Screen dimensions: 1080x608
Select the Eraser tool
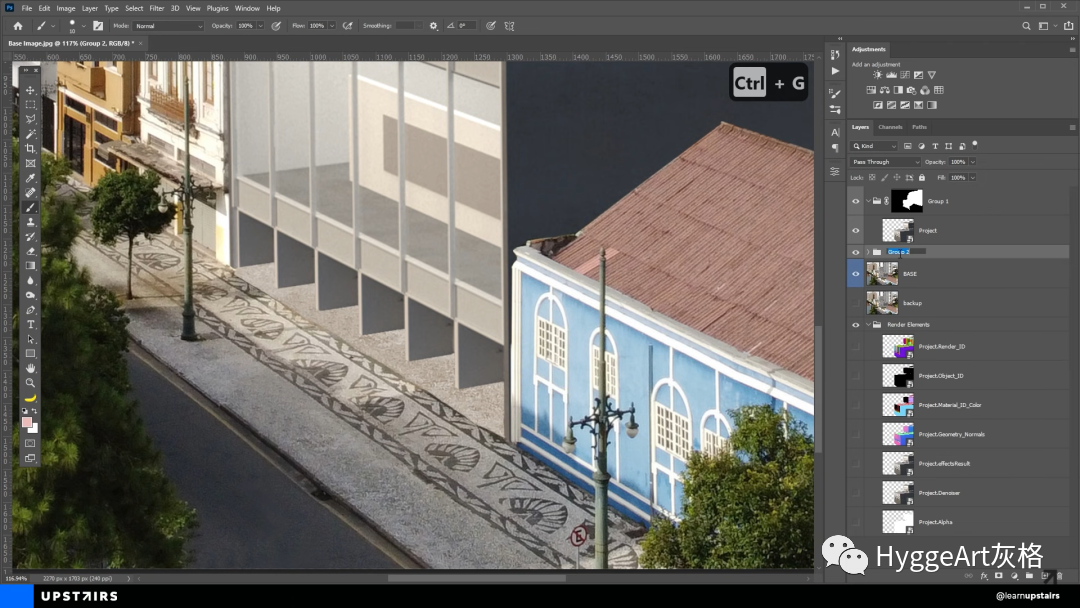coord(30,251)
